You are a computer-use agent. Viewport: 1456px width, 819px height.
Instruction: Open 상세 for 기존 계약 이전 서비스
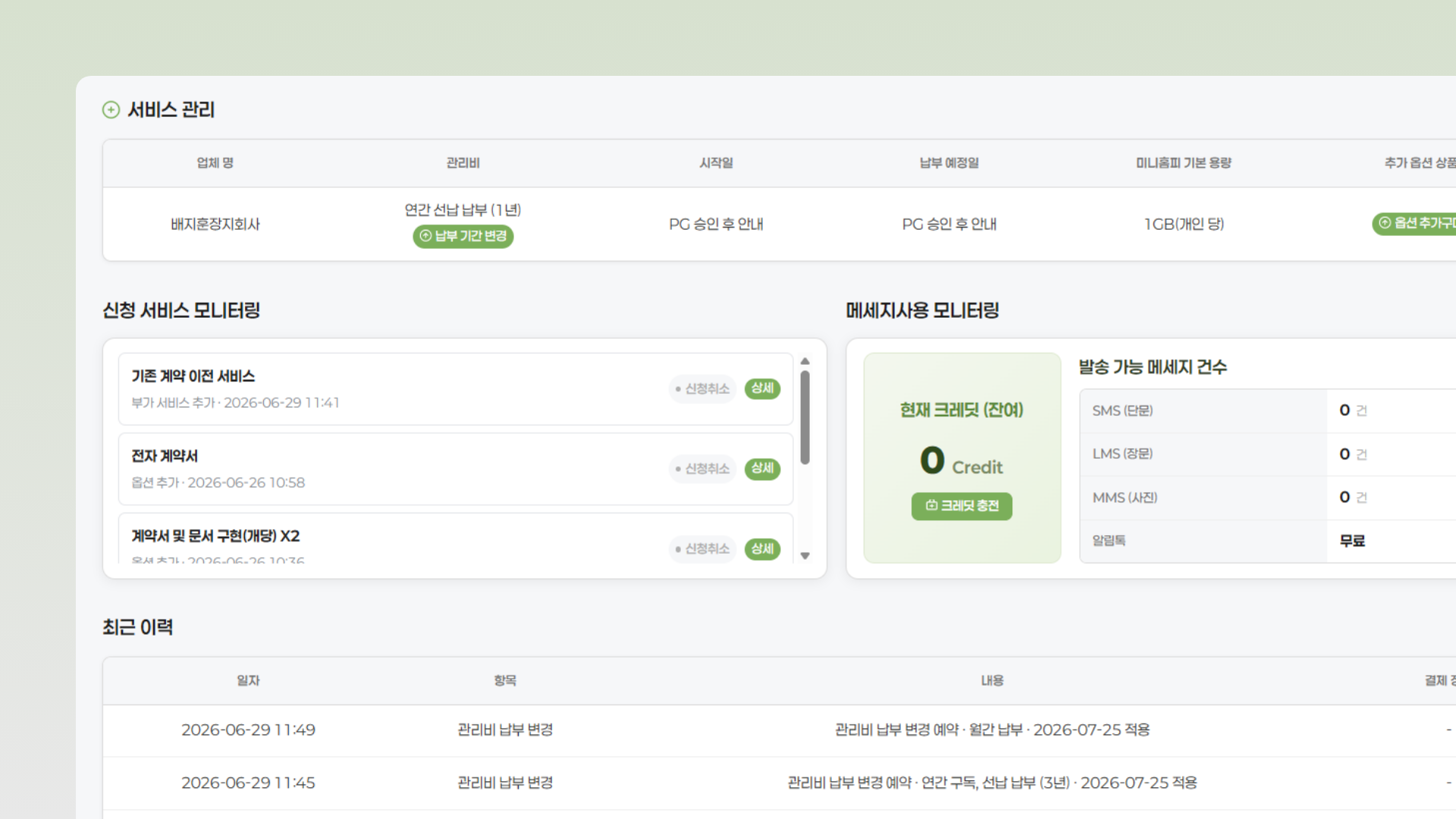(762, 388)
